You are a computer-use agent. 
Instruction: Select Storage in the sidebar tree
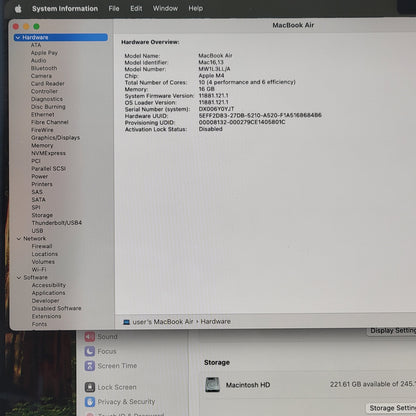tap(42, 215)
